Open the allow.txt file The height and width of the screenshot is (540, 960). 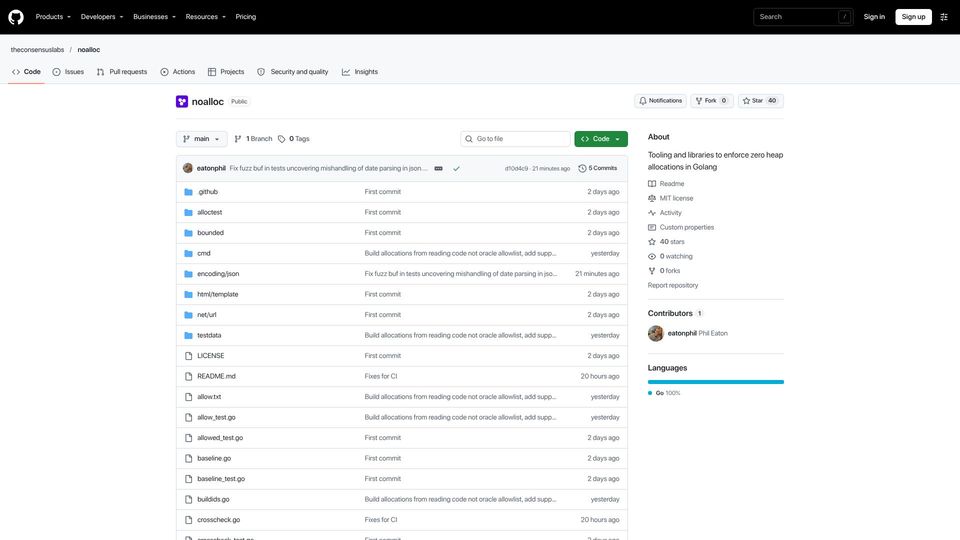pos(209,397)
